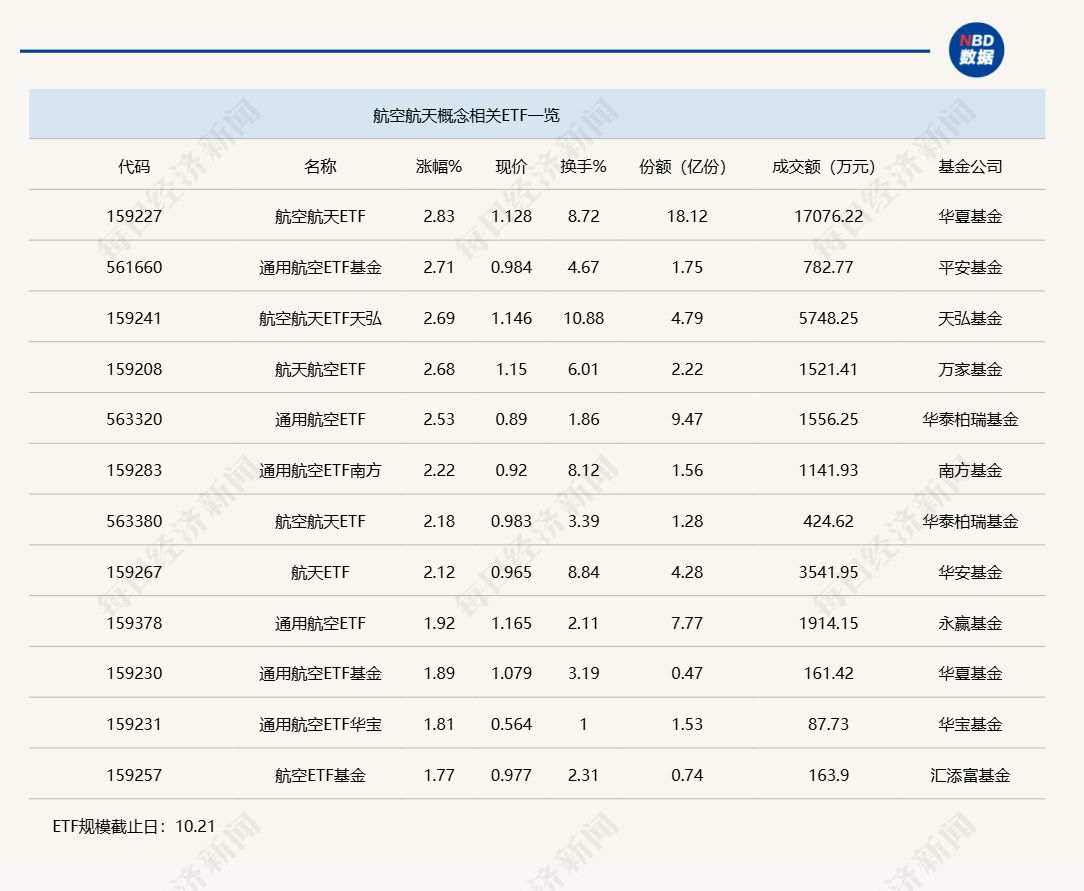Image resolution: width=1084 pixels, height=891 pixels.
Task: Click fund company 汇添富基金
Action: (x=970, y=776)
